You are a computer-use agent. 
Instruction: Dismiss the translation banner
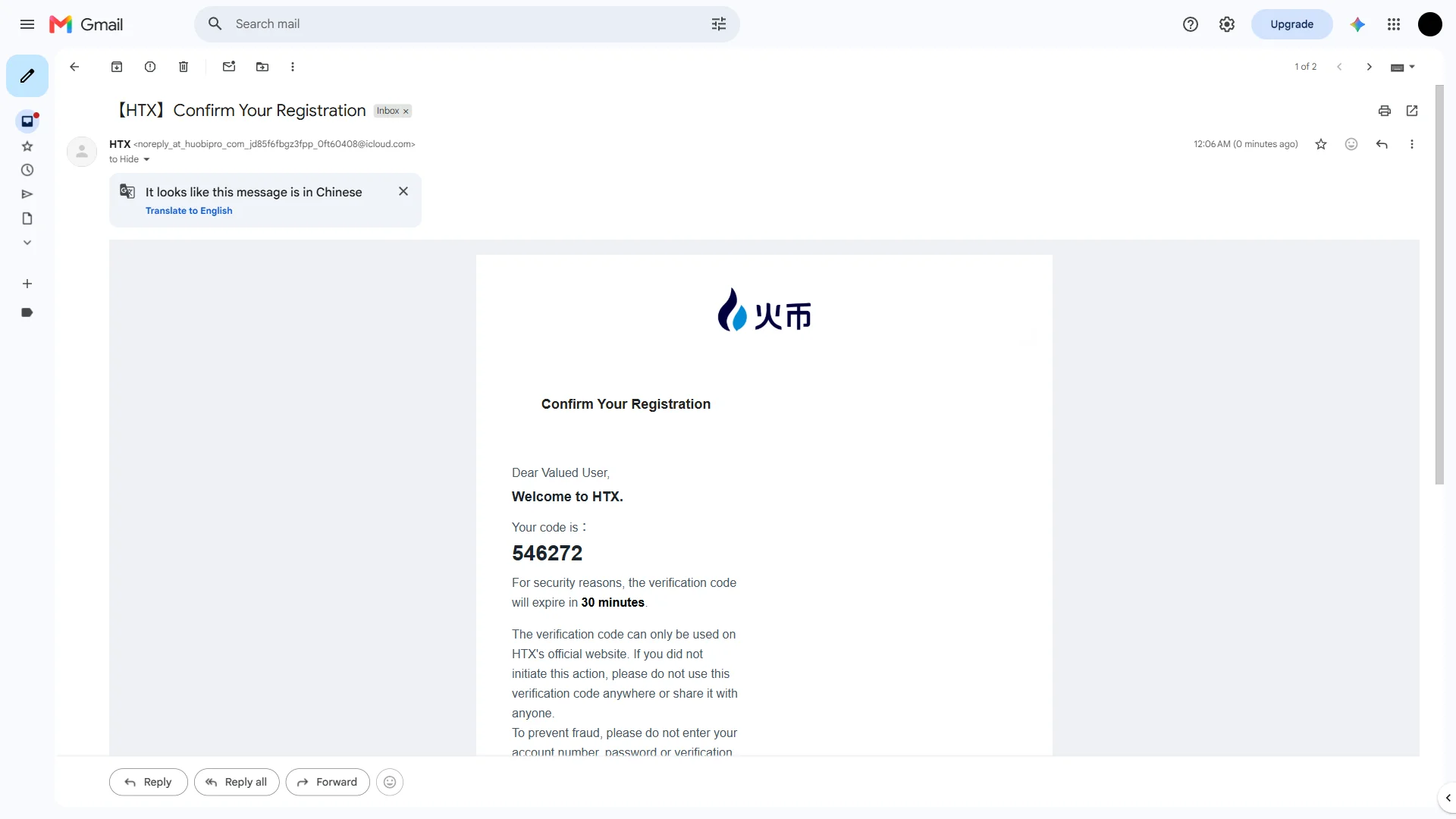pyautogui.click(x=403, y=191)
